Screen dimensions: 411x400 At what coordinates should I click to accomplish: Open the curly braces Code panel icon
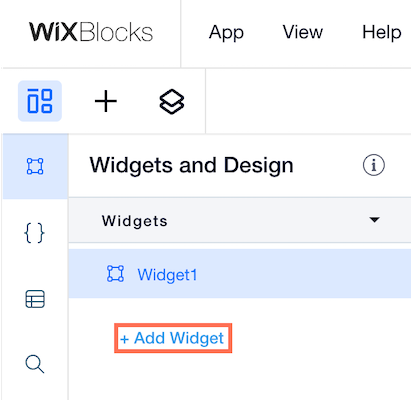[x=34, y=233]
